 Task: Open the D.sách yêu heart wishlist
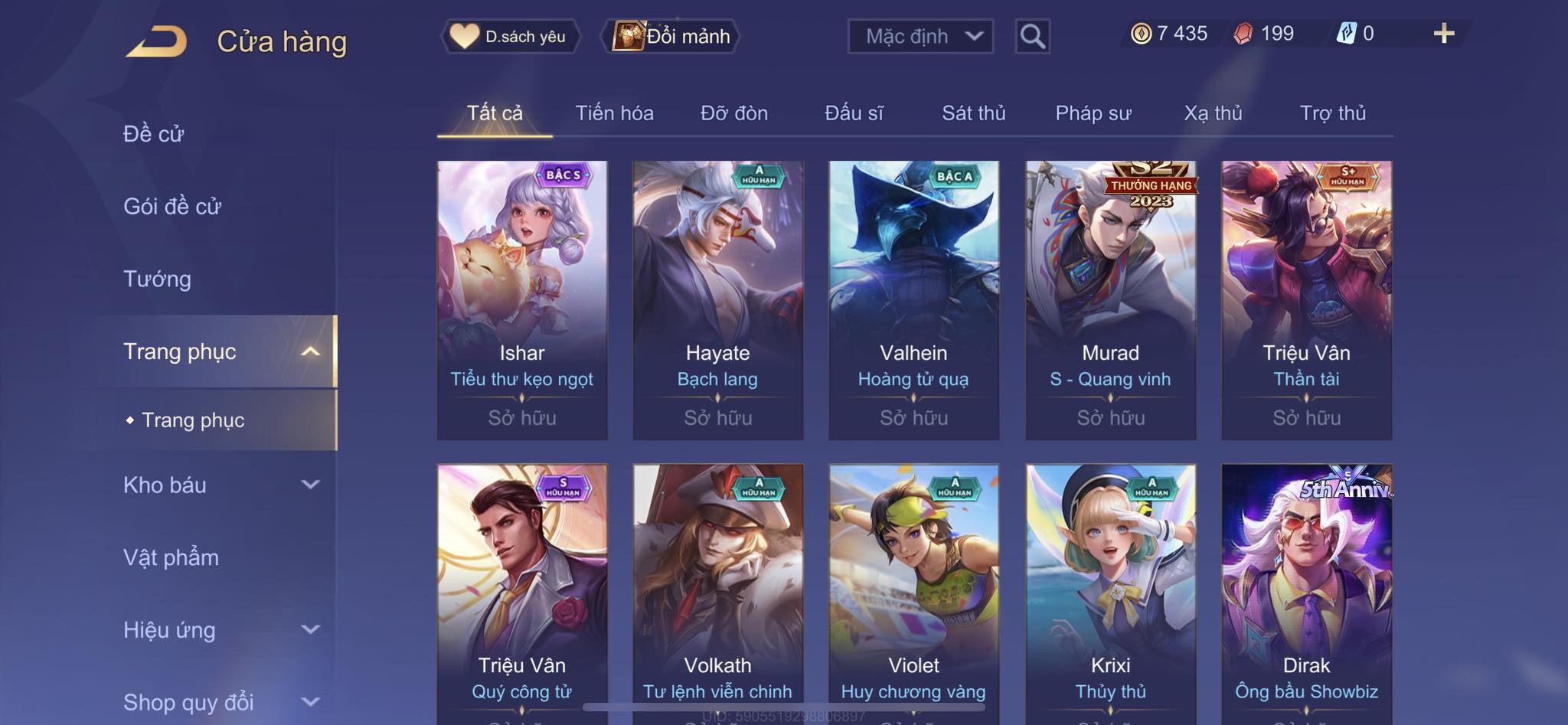click(x=510, y=36)
